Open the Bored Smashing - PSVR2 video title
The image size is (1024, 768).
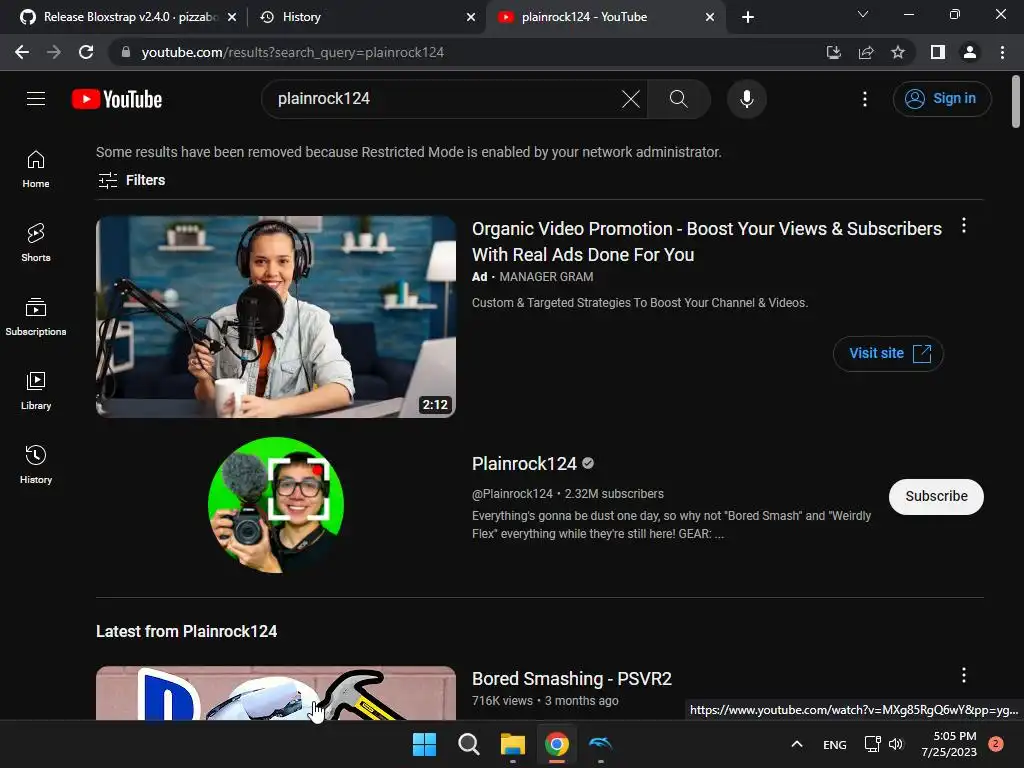[571, 679]
